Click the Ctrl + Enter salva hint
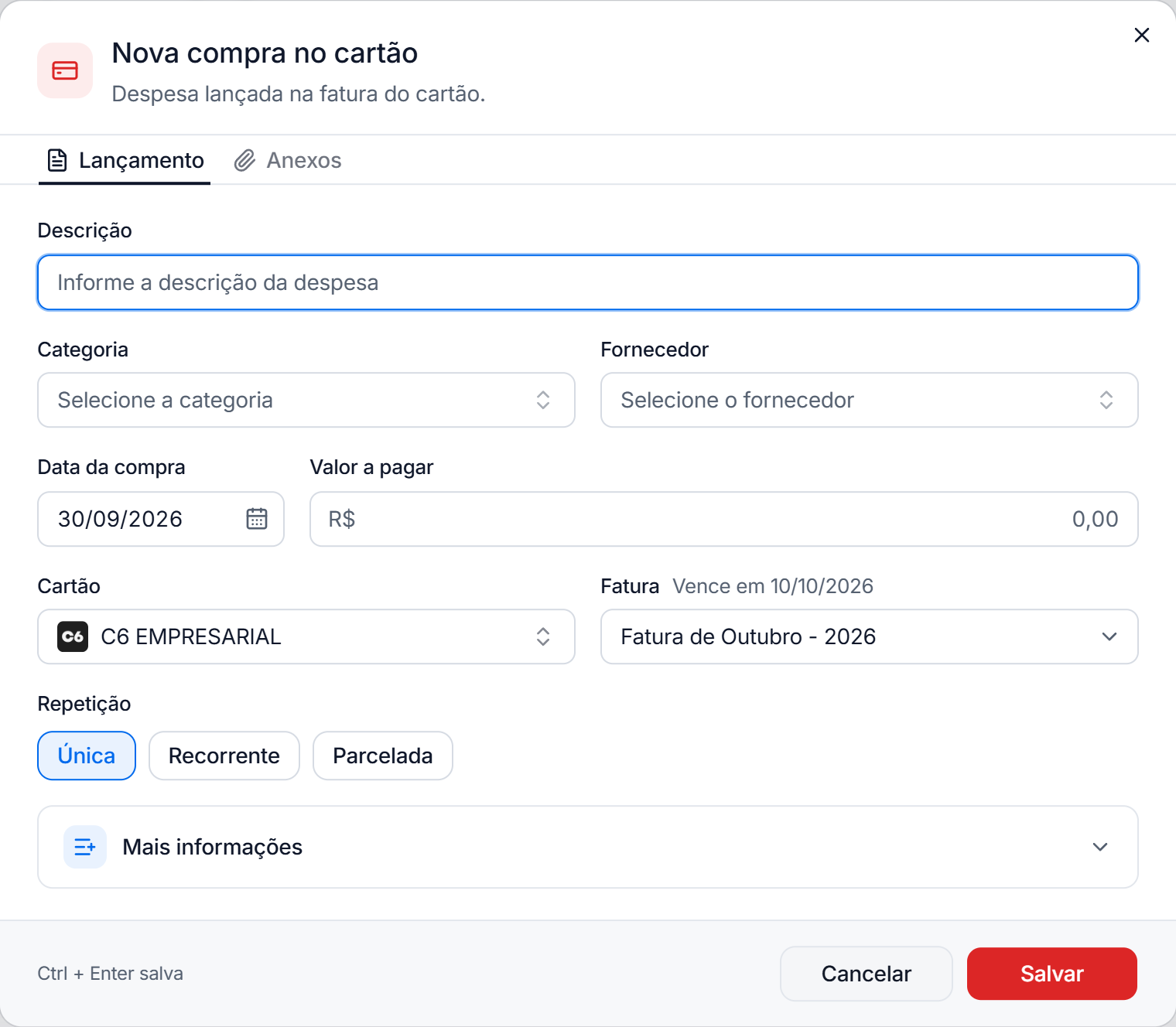1176x1027 pixels. 111,974
